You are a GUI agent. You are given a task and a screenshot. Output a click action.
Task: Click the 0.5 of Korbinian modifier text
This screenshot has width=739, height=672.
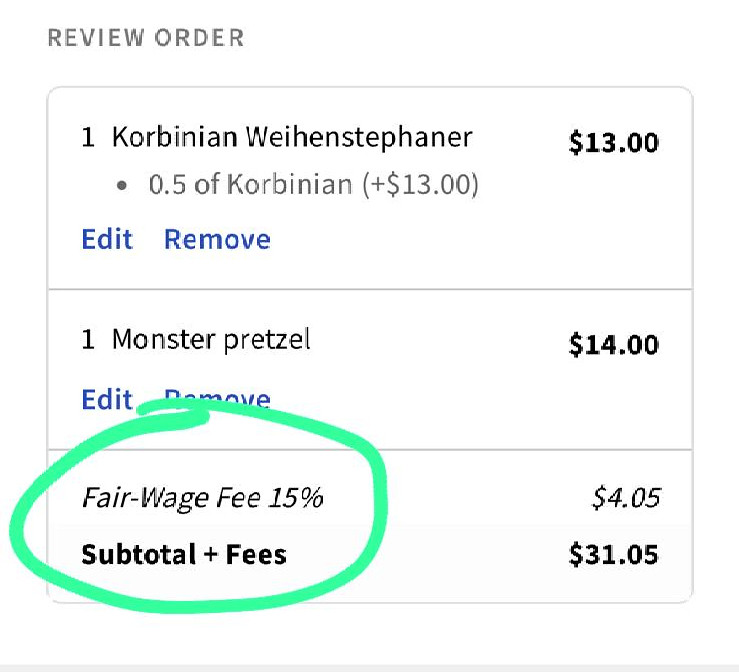coord(313,185)
